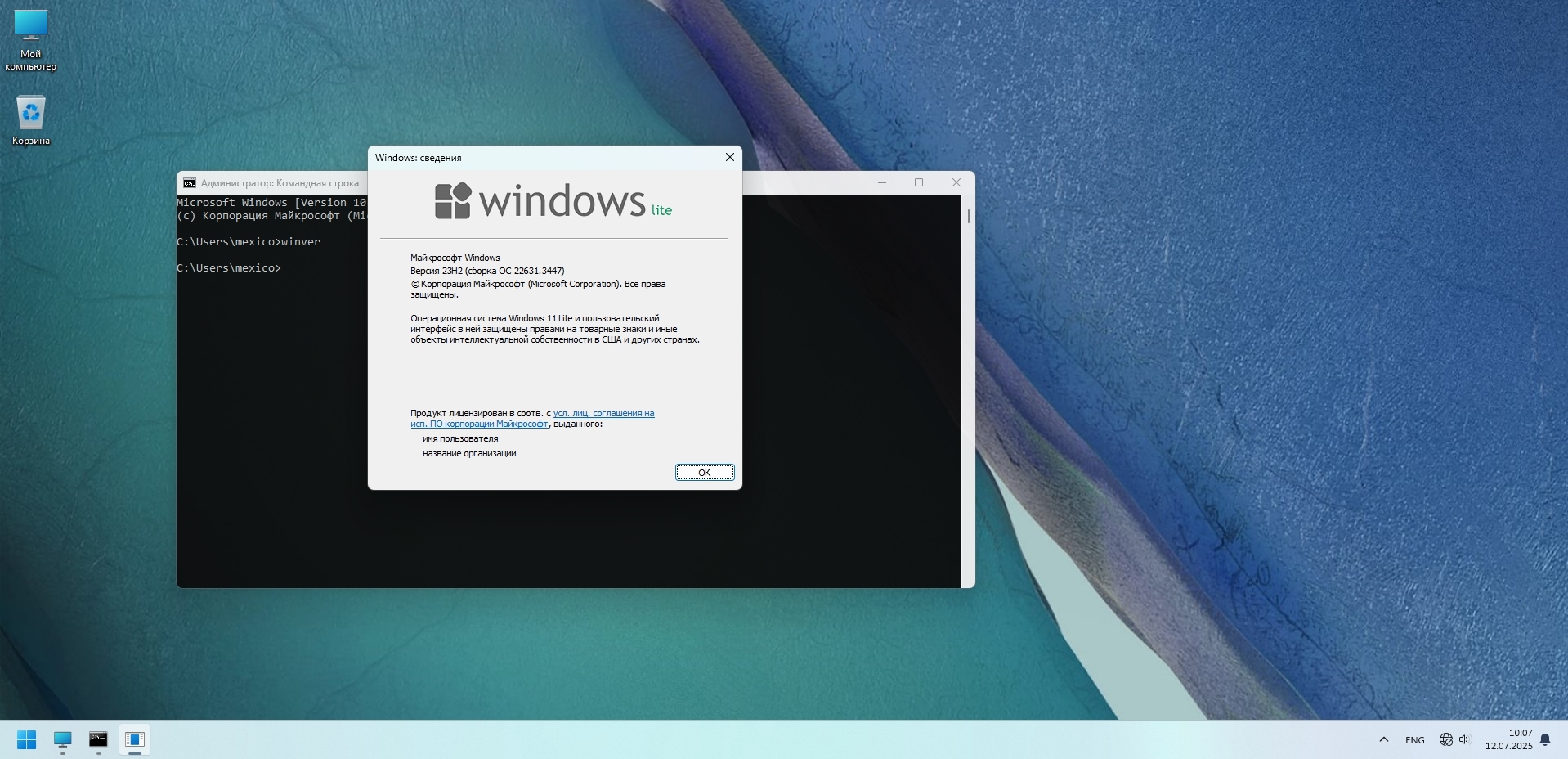Viewport: 1568px width, 759px height.
Task: Open the Windows Start menu
Action: pos(26,739)
